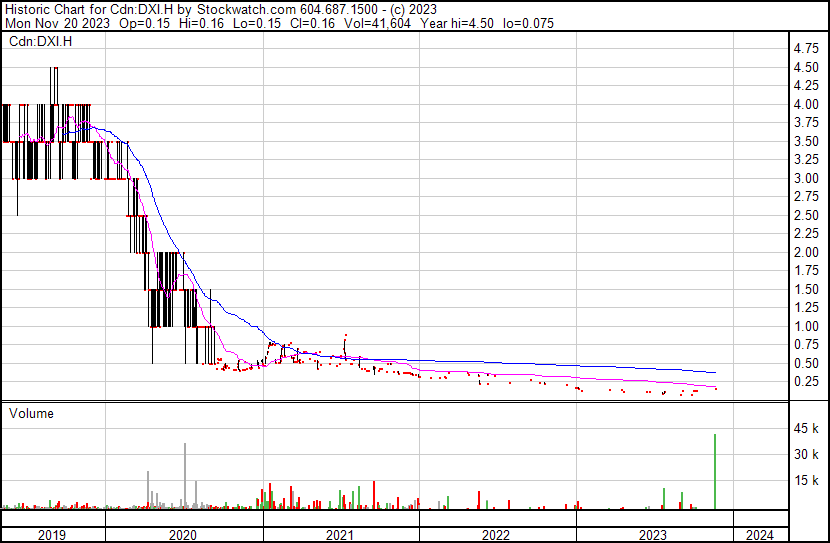Click the 'Op=0.15' opening price text
The image size is (830, 543).
(145, 23)
